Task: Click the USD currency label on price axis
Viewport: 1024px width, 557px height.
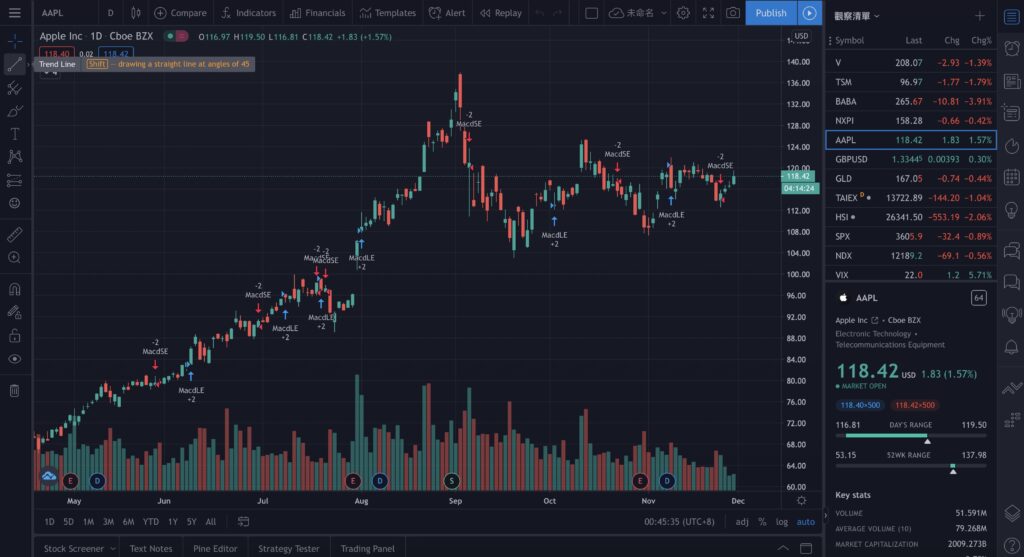Action: coord(801,37)
